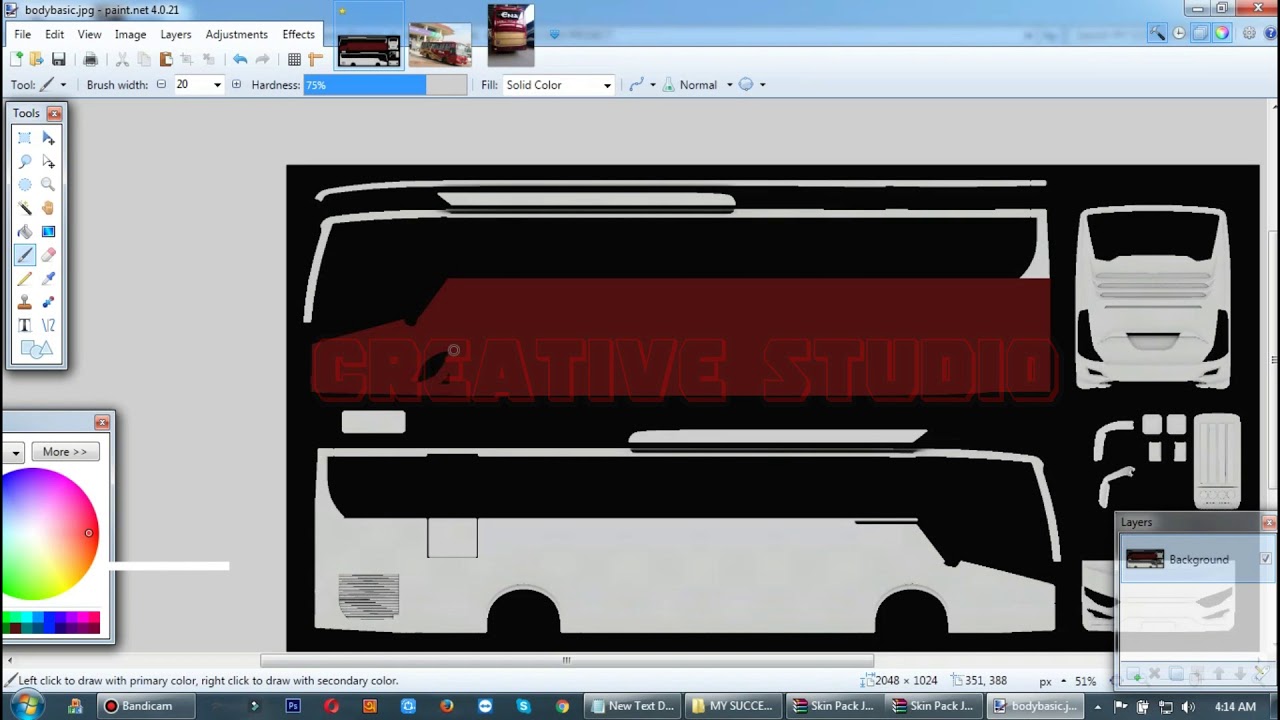1280x720 pixels.
Task: Open the primary/secondary color dropdown
Action: pos(14,452)
